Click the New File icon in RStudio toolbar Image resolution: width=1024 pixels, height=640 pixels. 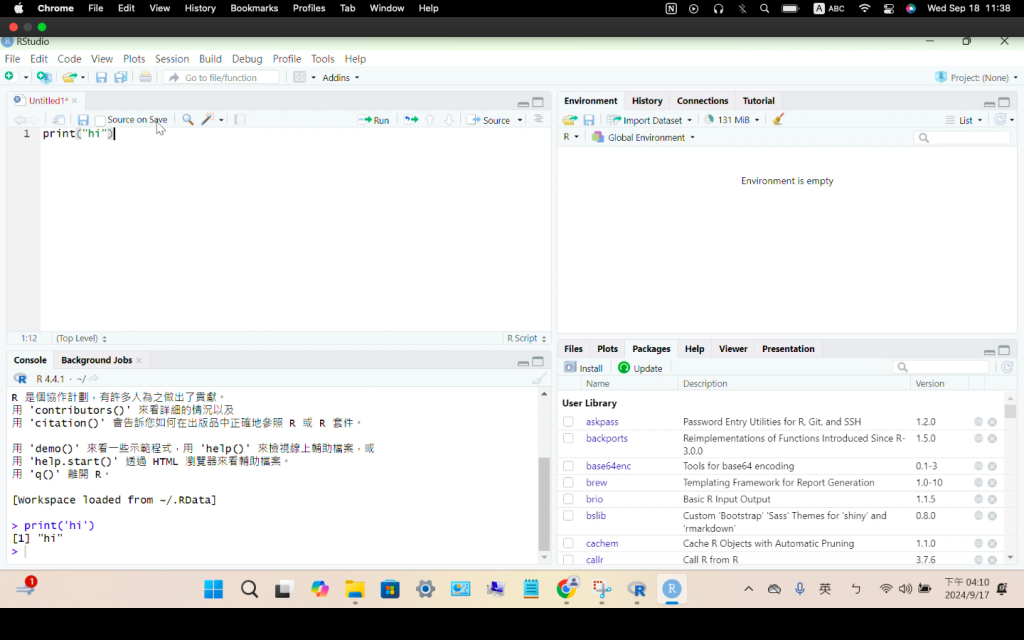pyautogui.click(x=9, y=77)
